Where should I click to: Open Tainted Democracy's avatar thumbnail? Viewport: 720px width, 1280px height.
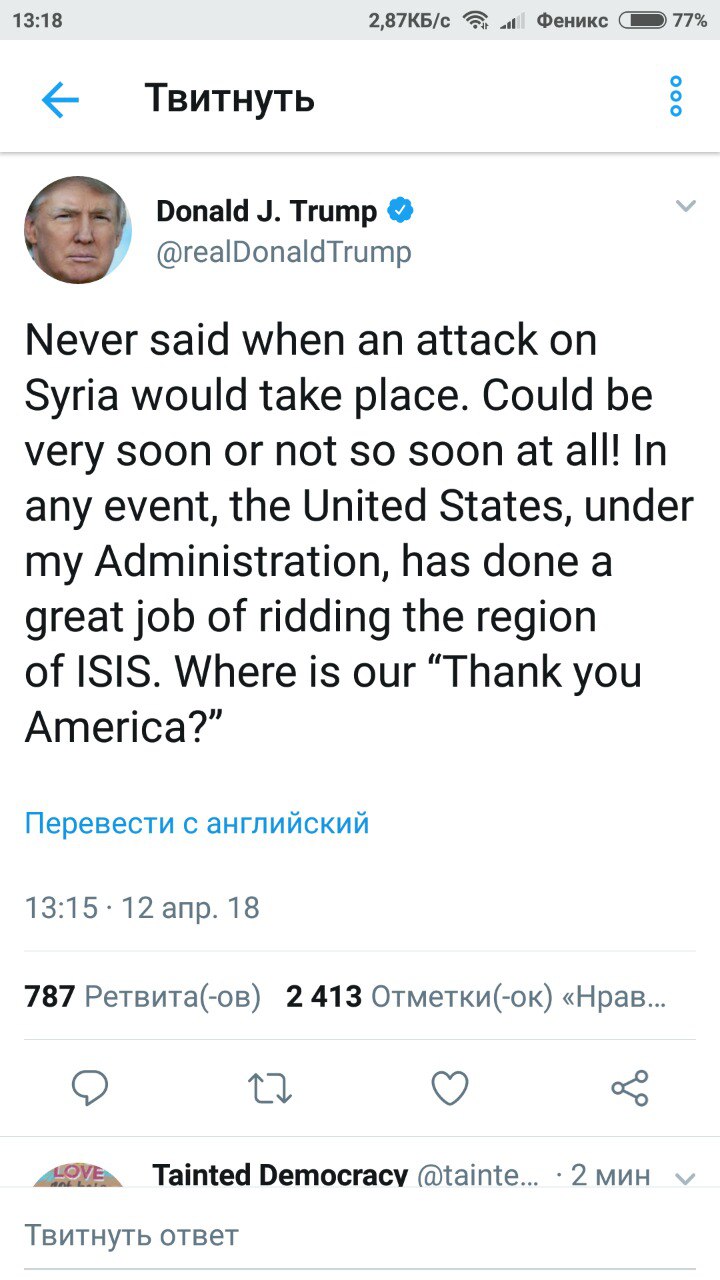(x=78, y=1175)
